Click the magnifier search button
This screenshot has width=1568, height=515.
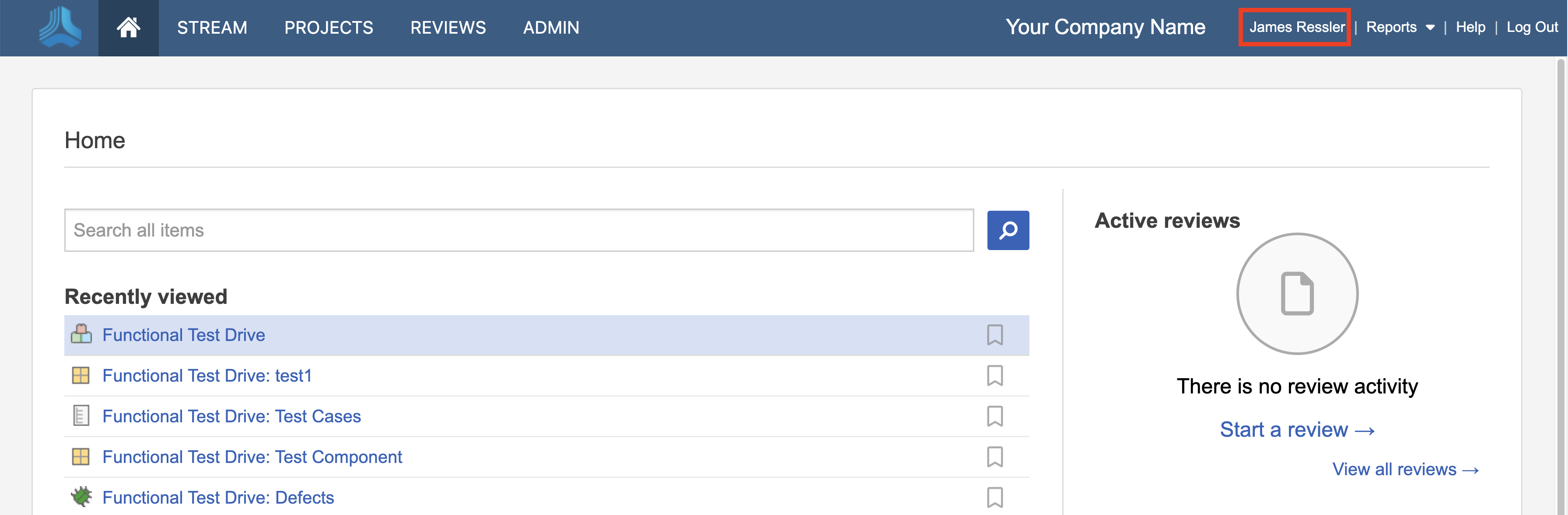[1008, 230]
